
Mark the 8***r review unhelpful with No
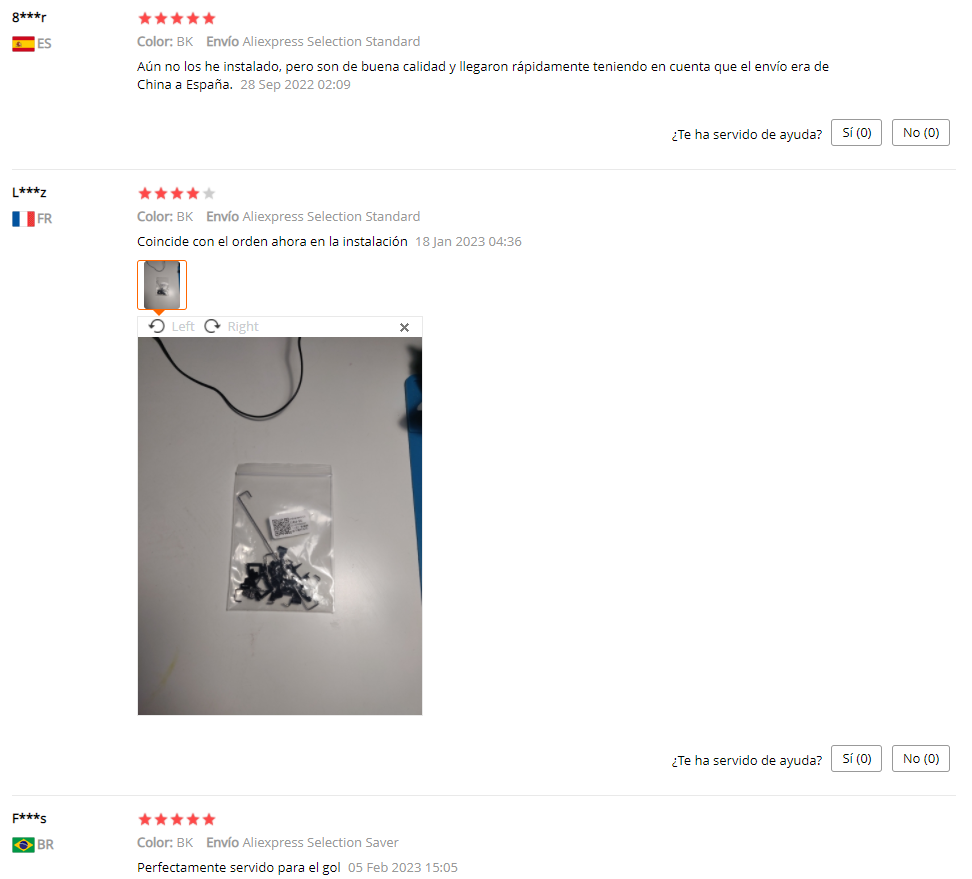point(921,133)
